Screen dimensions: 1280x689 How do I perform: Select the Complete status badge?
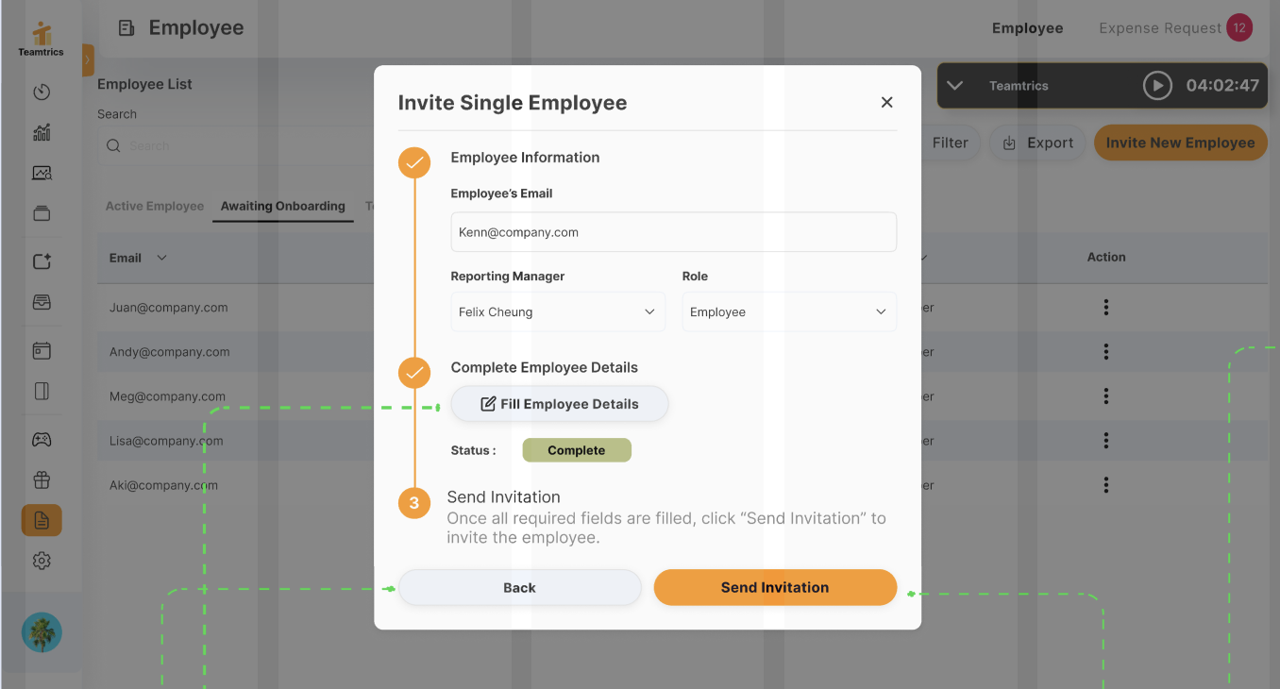[x=576, y=450]
